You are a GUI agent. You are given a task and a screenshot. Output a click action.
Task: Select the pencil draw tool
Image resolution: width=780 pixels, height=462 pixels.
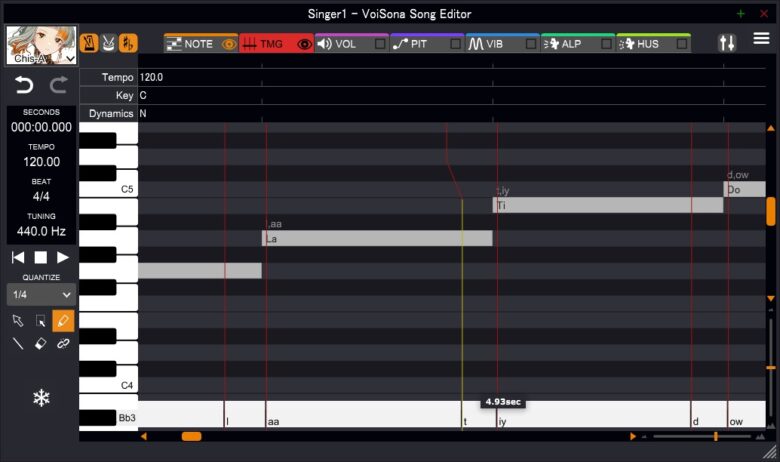[x=63, y=321]
